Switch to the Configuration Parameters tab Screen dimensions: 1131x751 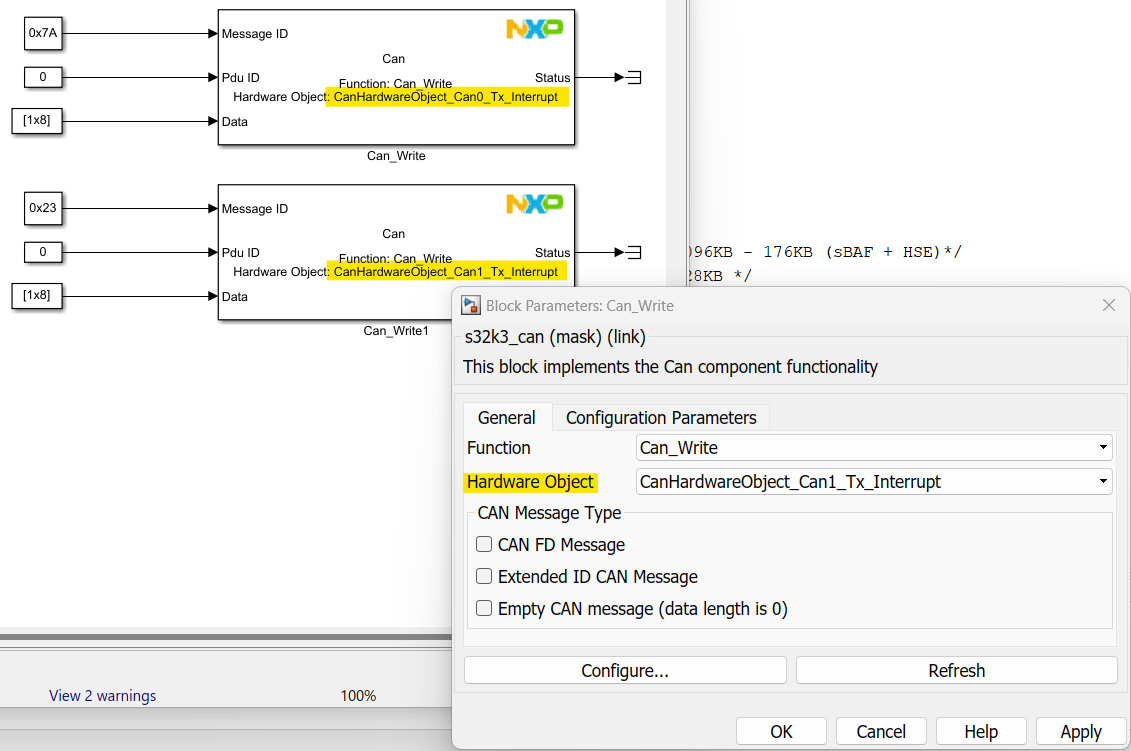[x=662, y=417]
